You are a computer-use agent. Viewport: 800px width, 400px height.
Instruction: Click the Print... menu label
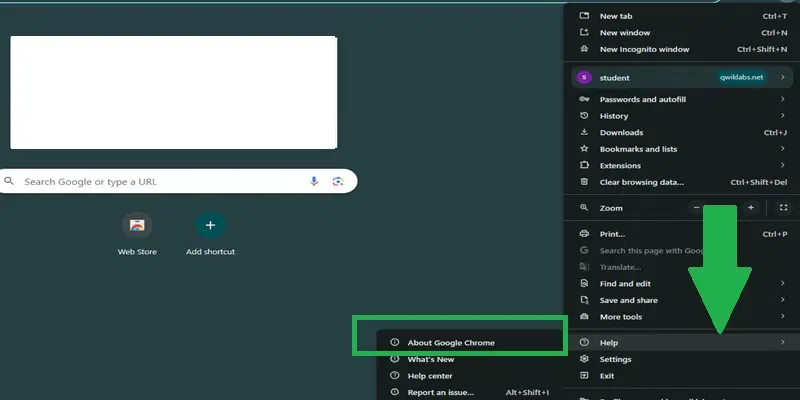[612, 234]
